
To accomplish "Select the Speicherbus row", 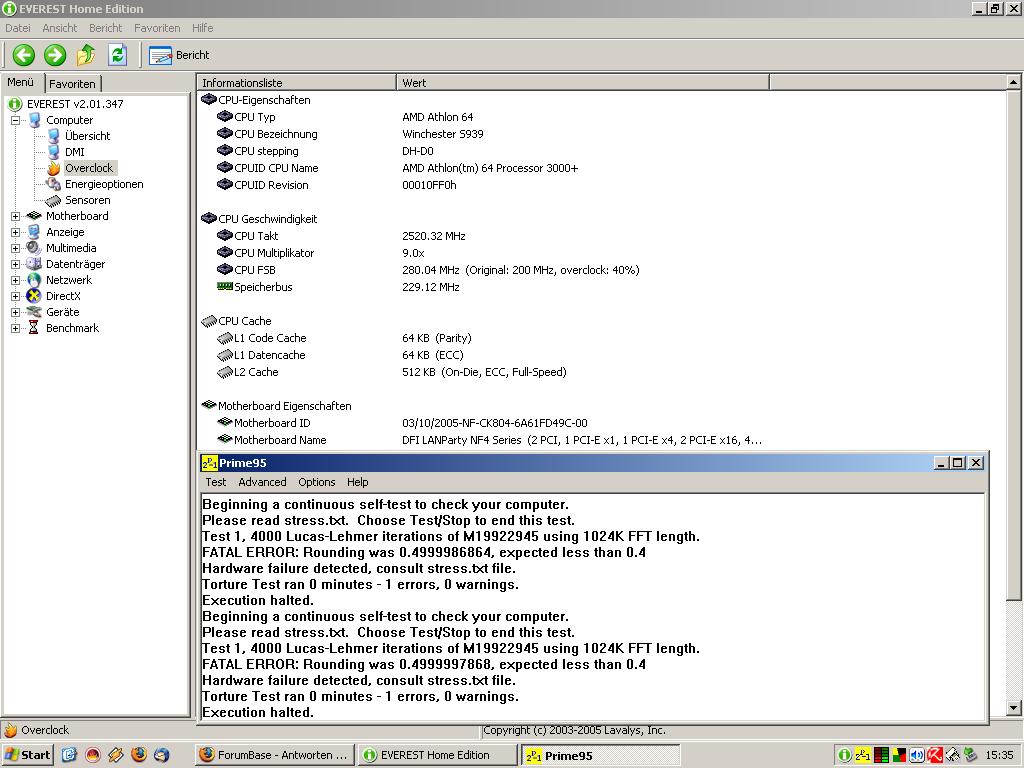I will [x=601, y=287].
